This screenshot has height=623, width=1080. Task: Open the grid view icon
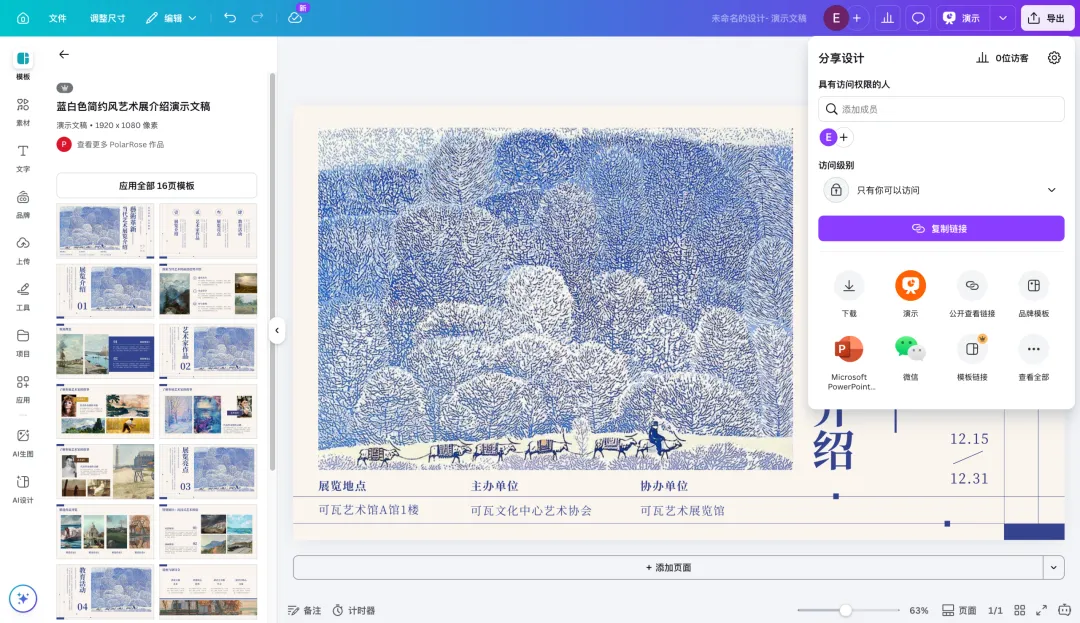pos(1019,610)
